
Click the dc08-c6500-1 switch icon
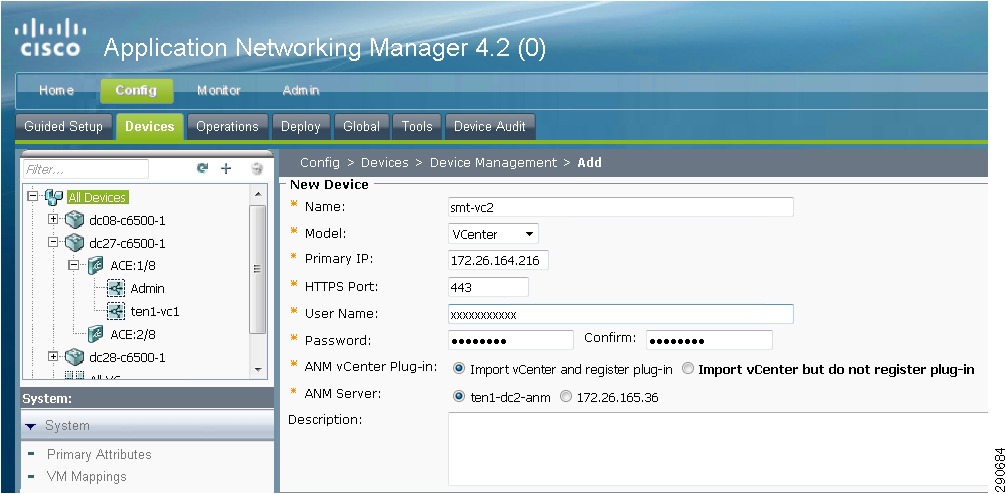[x=74, y=220]
